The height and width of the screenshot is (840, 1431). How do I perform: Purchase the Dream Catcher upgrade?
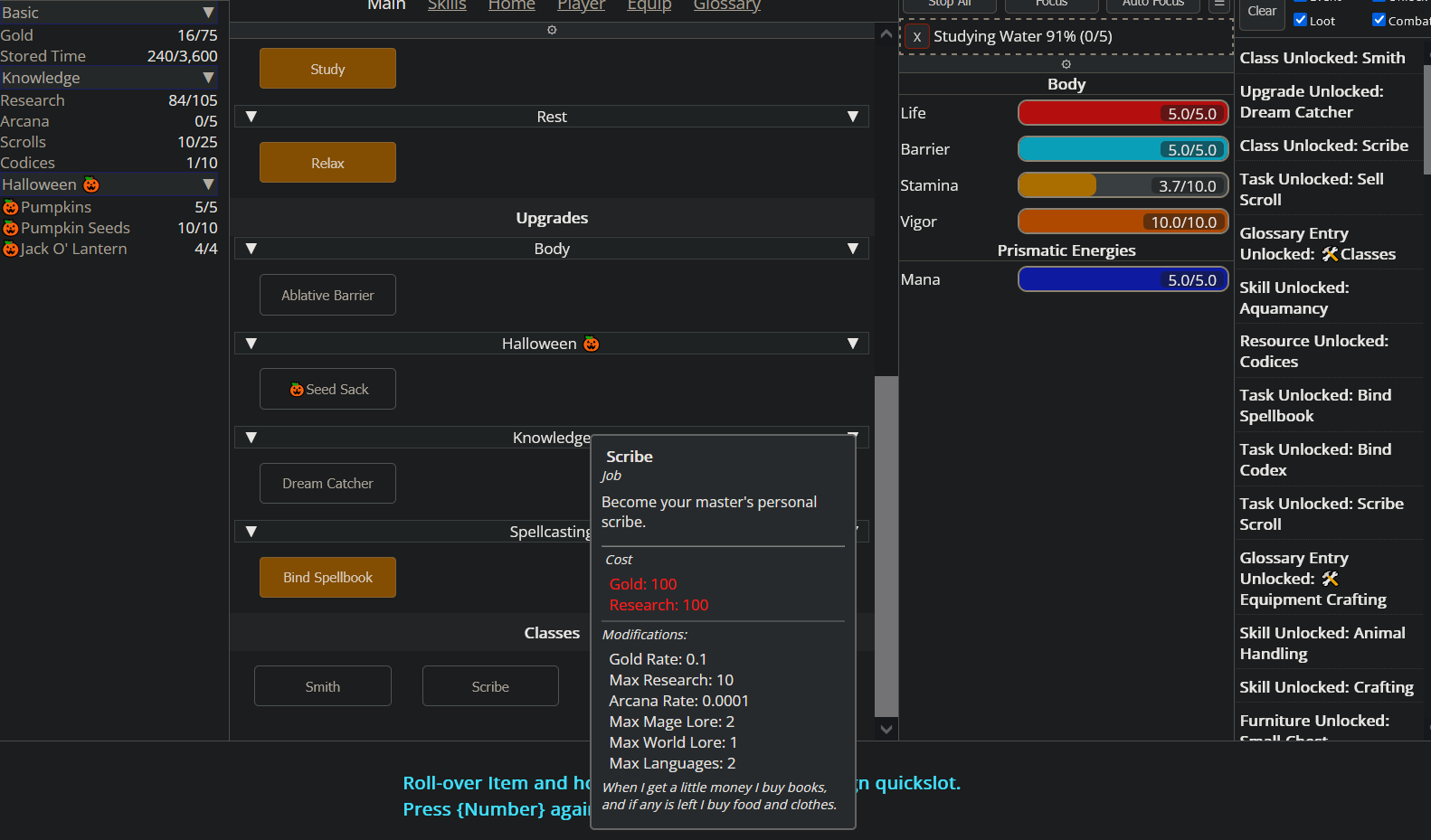[327, 484]
